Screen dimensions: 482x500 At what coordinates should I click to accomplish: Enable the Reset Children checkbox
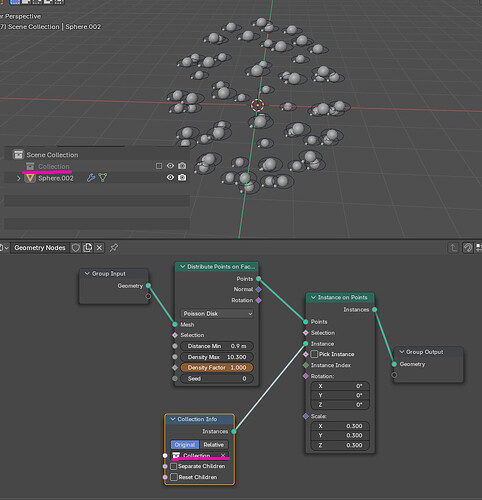pos(174,477)
